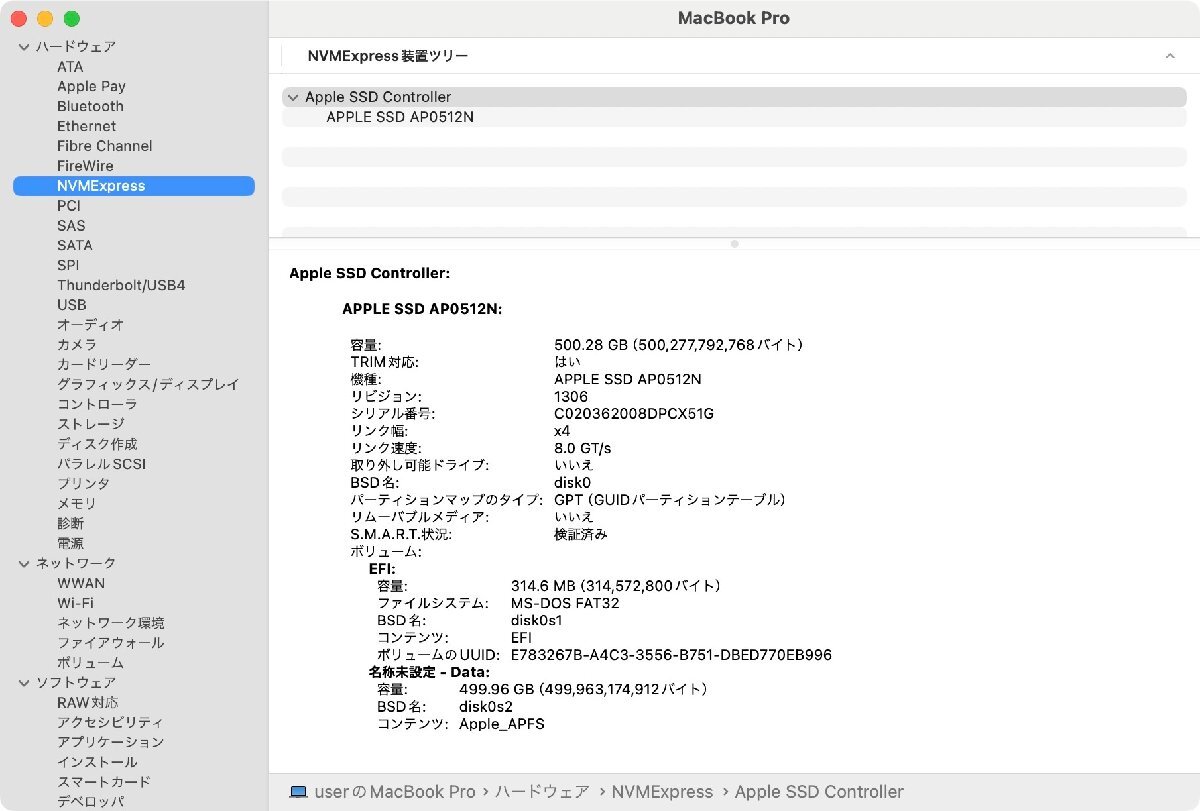
Task: Open ネットワーク環境 in the sidebar
Action: coord(111,623)
